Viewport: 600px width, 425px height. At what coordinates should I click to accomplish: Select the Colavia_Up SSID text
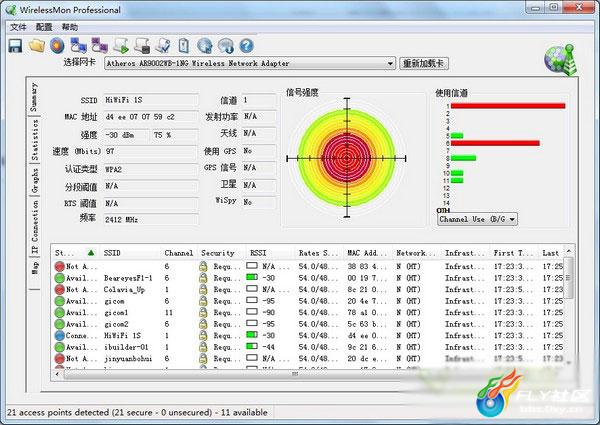click(124, 290)
